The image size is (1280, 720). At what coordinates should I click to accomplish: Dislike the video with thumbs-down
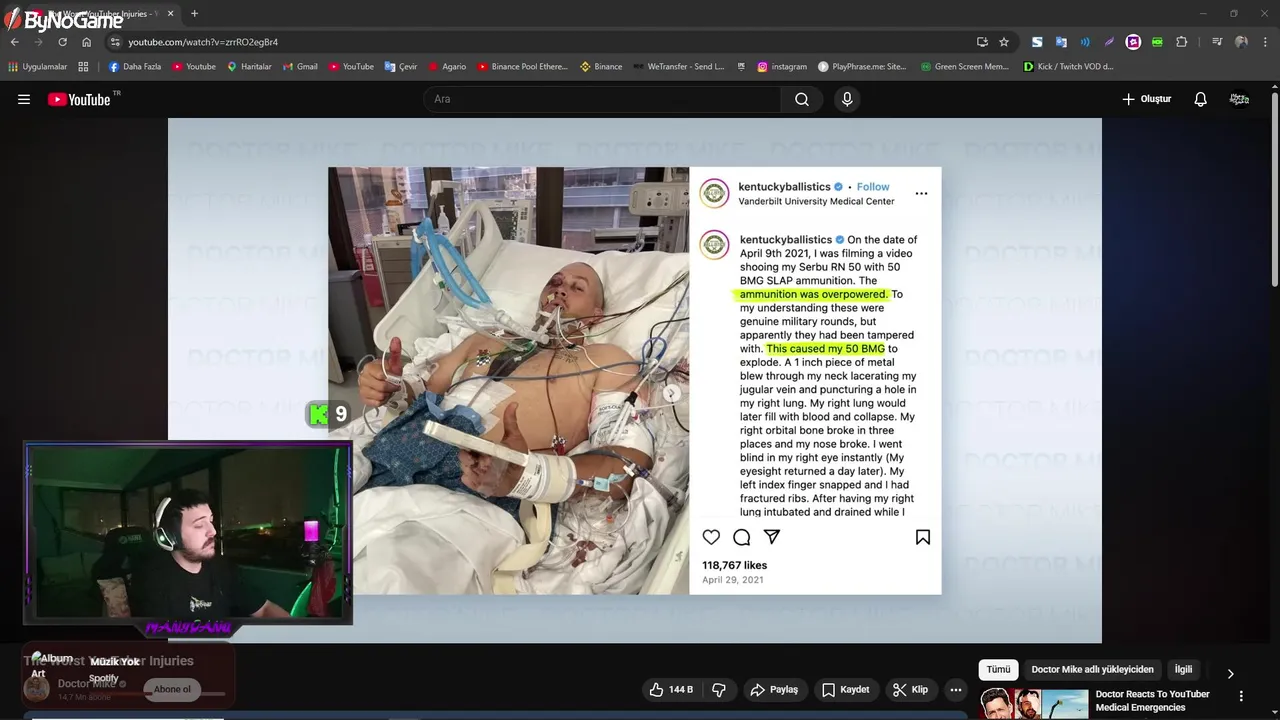click(x=719, y=690)
